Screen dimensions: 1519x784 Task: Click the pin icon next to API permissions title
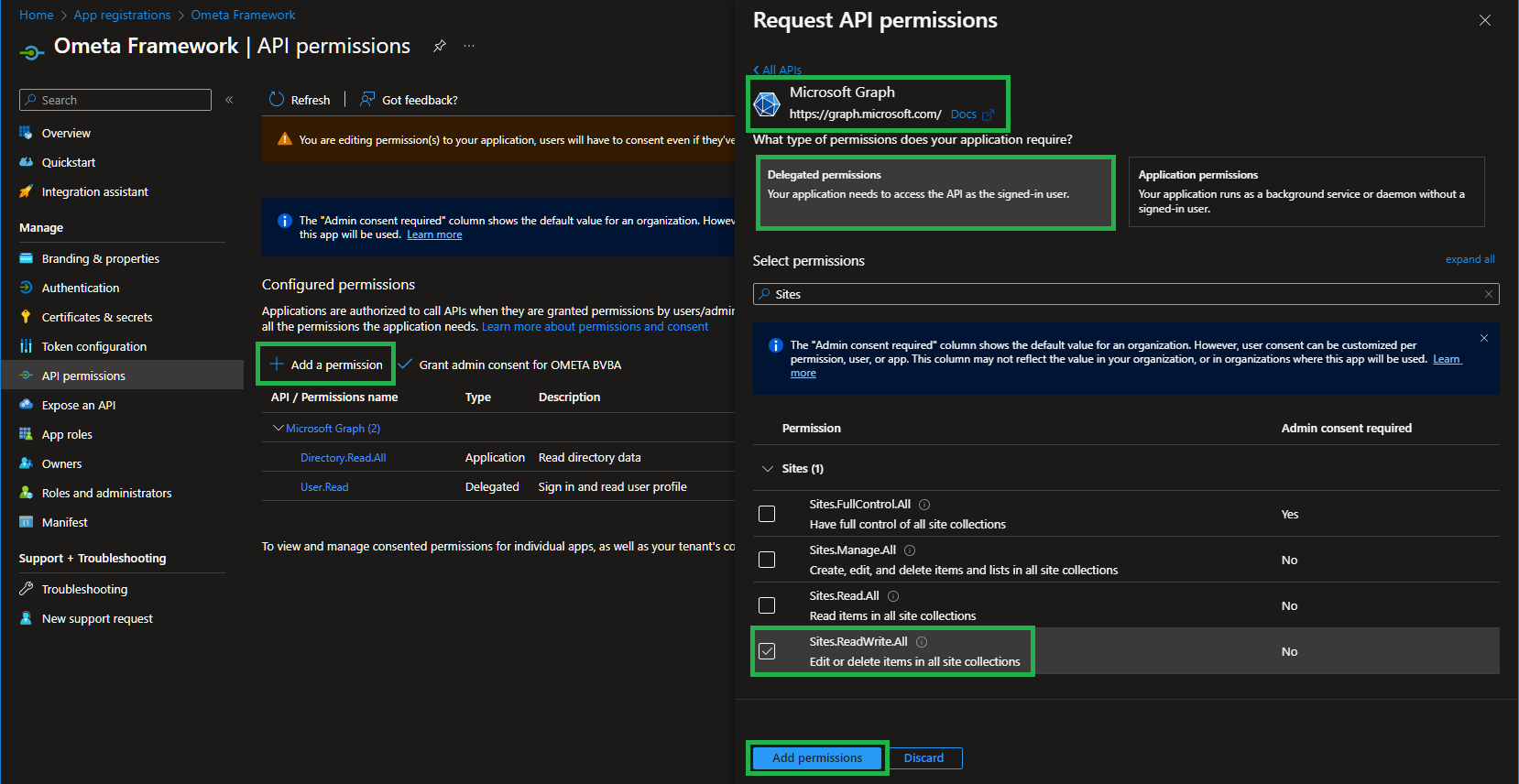point(440,46)
